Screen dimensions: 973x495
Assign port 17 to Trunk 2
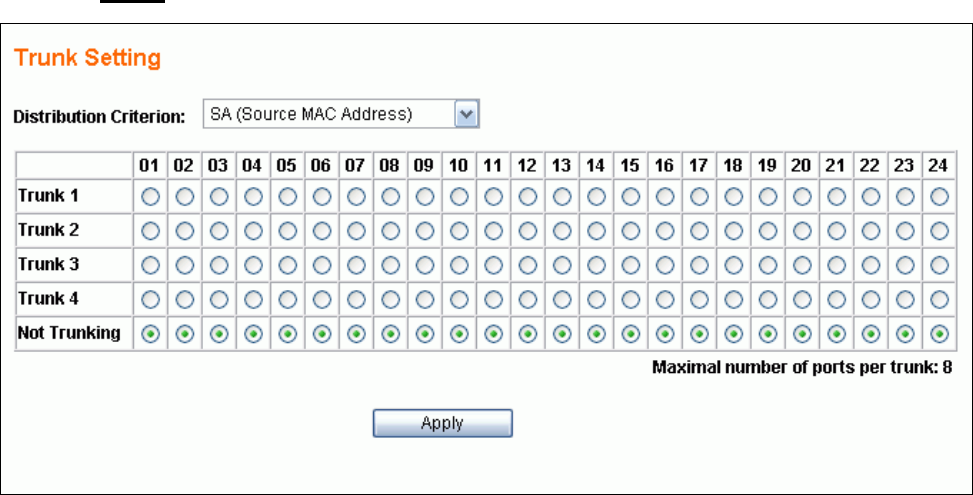pyautogui.click(x=699, y=231)
